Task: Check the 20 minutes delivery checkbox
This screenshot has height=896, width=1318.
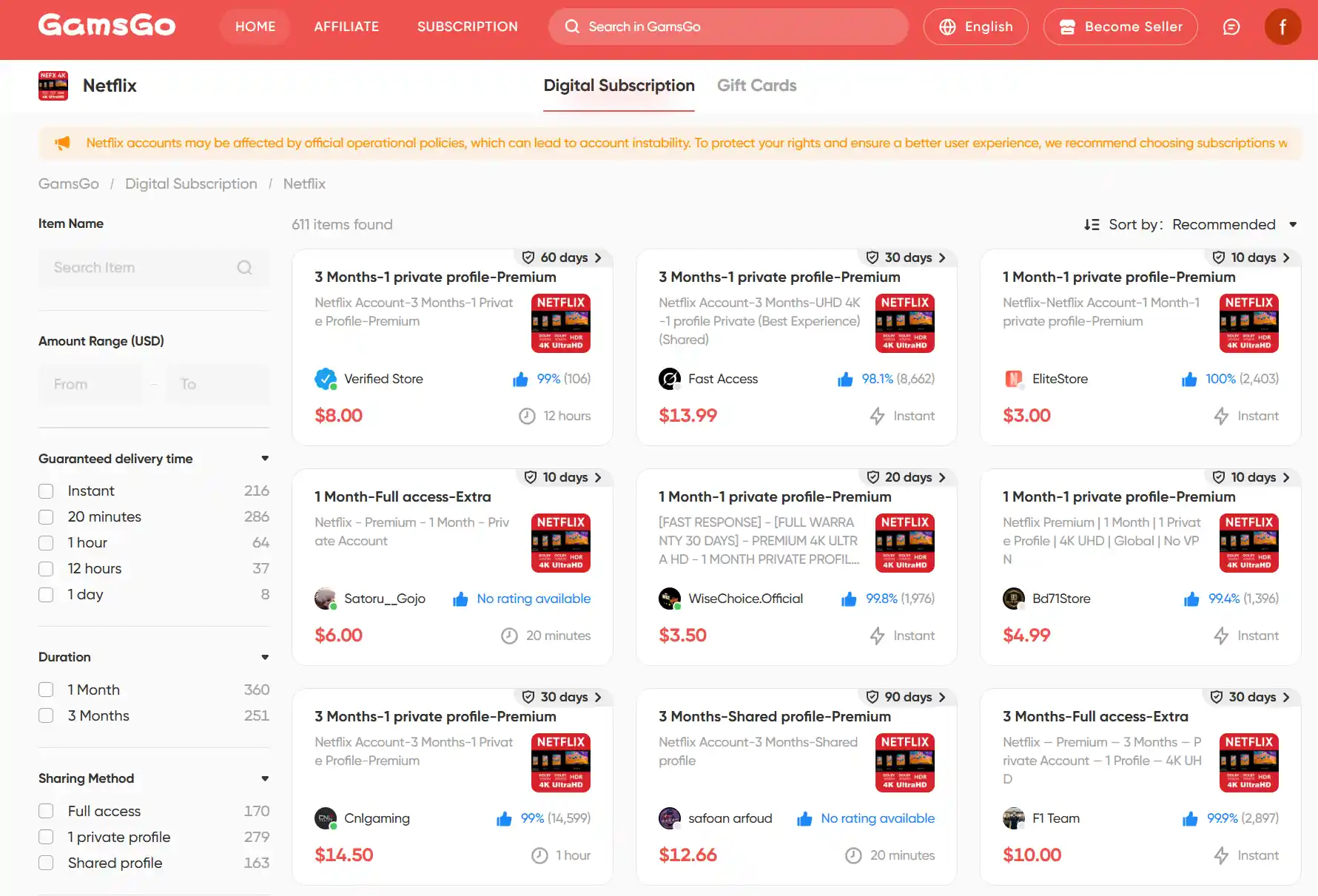Action: click(46, 517)
